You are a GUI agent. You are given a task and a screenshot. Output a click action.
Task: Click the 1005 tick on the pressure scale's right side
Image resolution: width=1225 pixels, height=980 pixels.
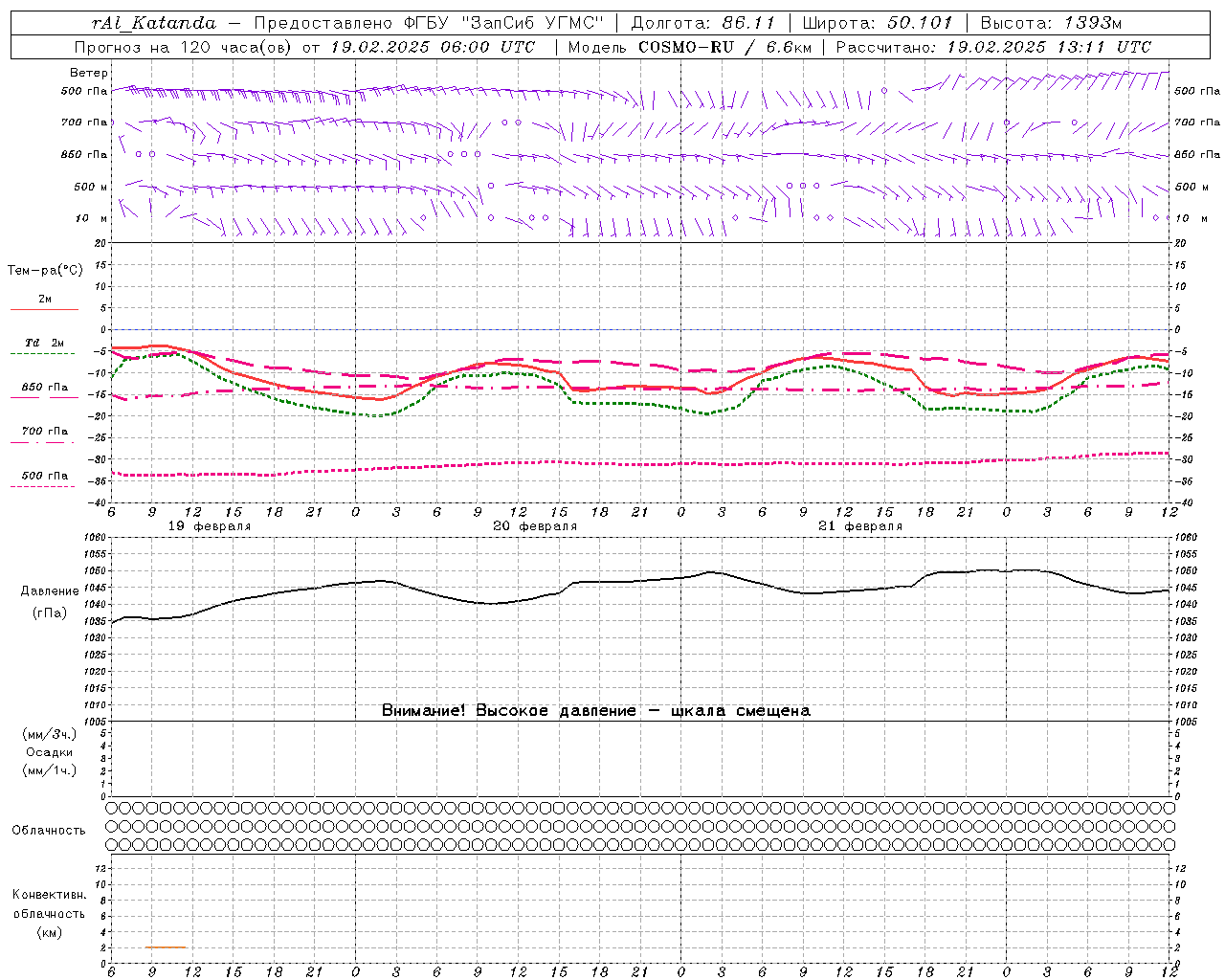pos(1185,721)
